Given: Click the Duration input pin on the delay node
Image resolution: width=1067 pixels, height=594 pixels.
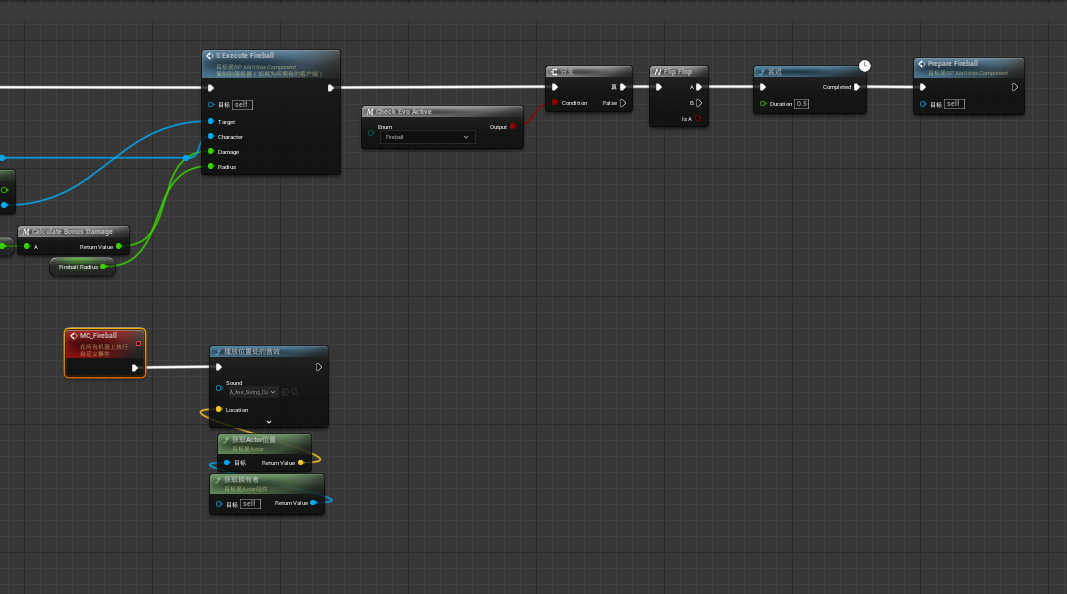Looking at the screenshot, I should tap(763, 103).
